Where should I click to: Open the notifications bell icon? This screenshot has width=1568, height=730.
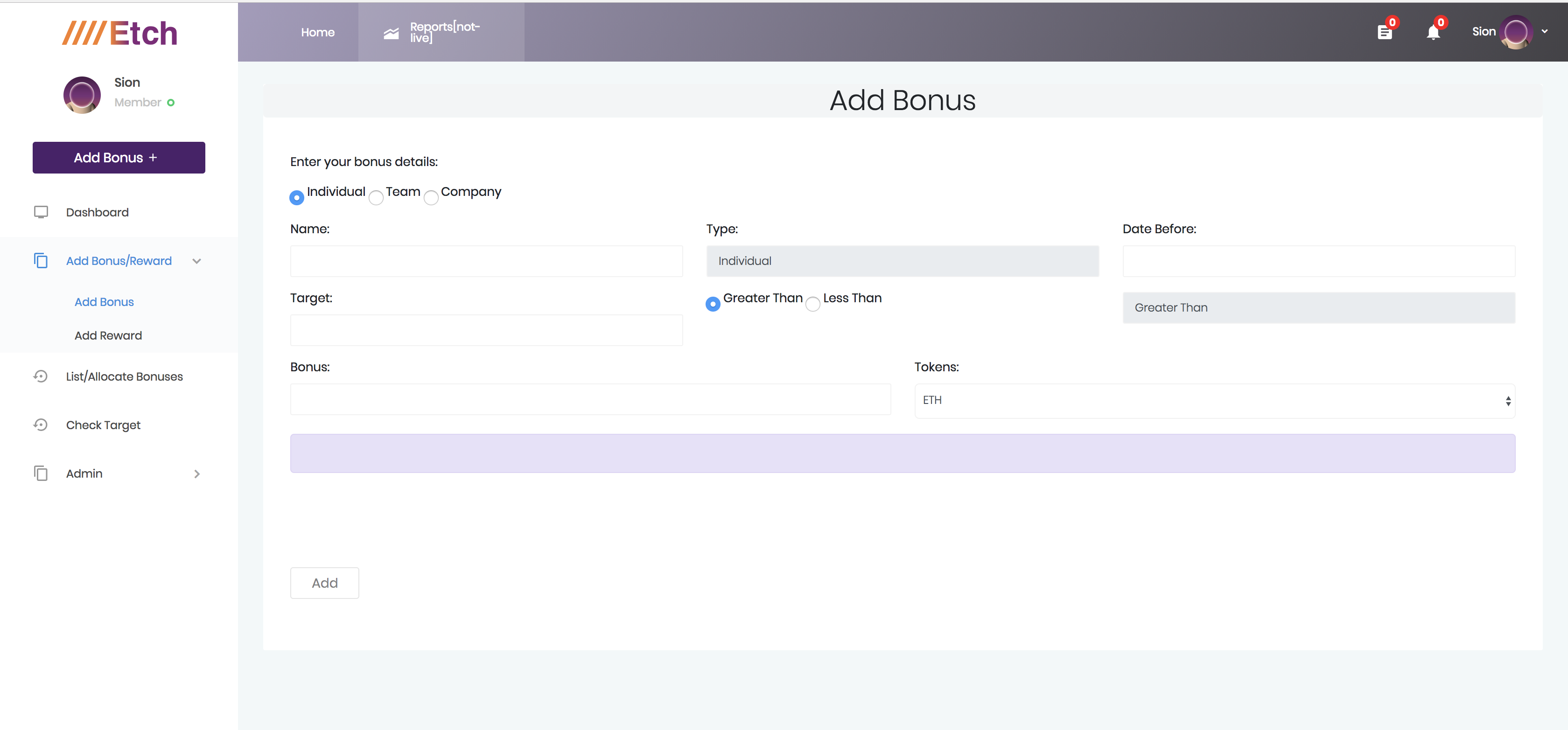1433,32
